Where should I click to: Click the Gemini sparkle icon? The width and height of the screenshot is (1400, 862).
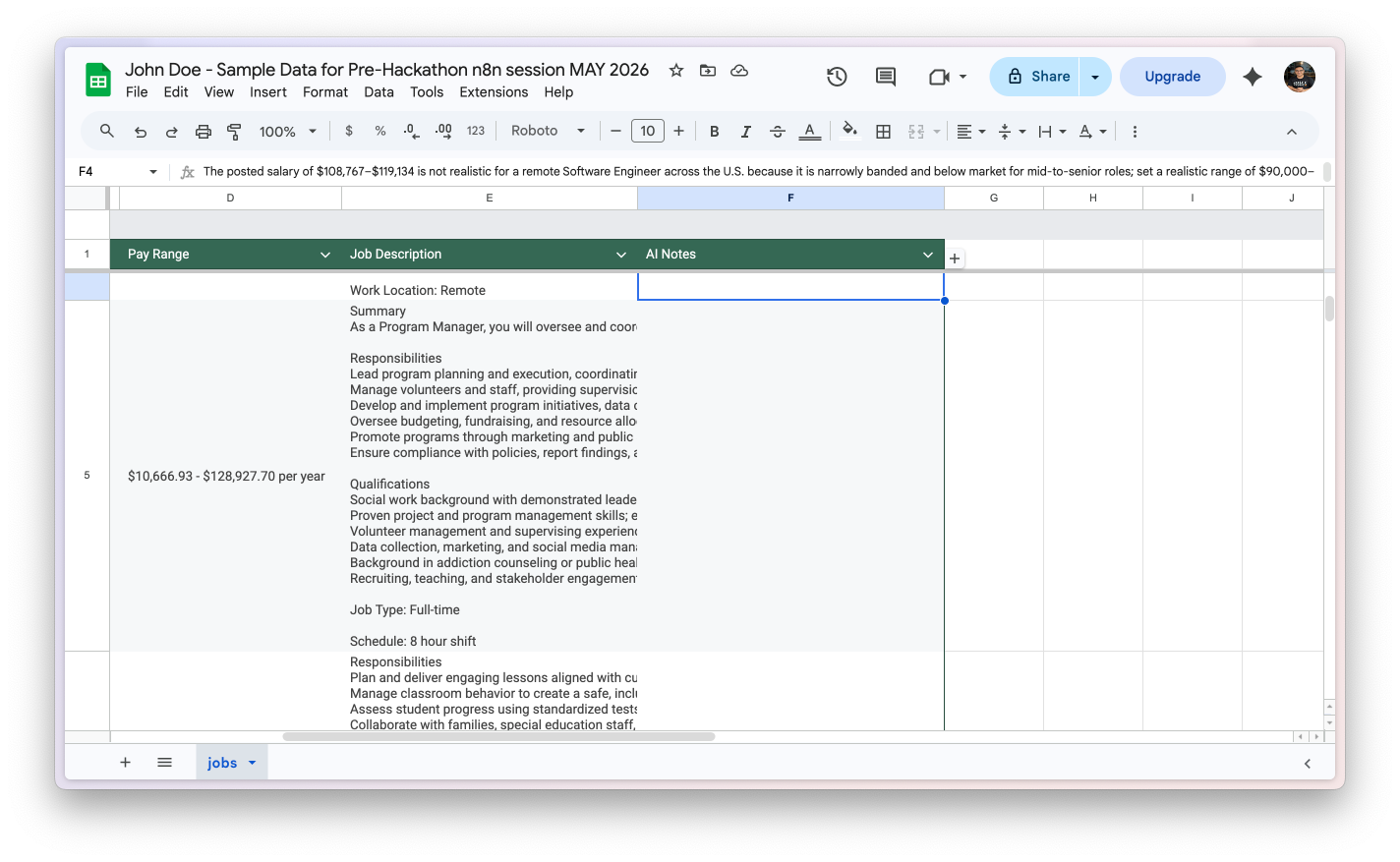[x=1253, y=77]
